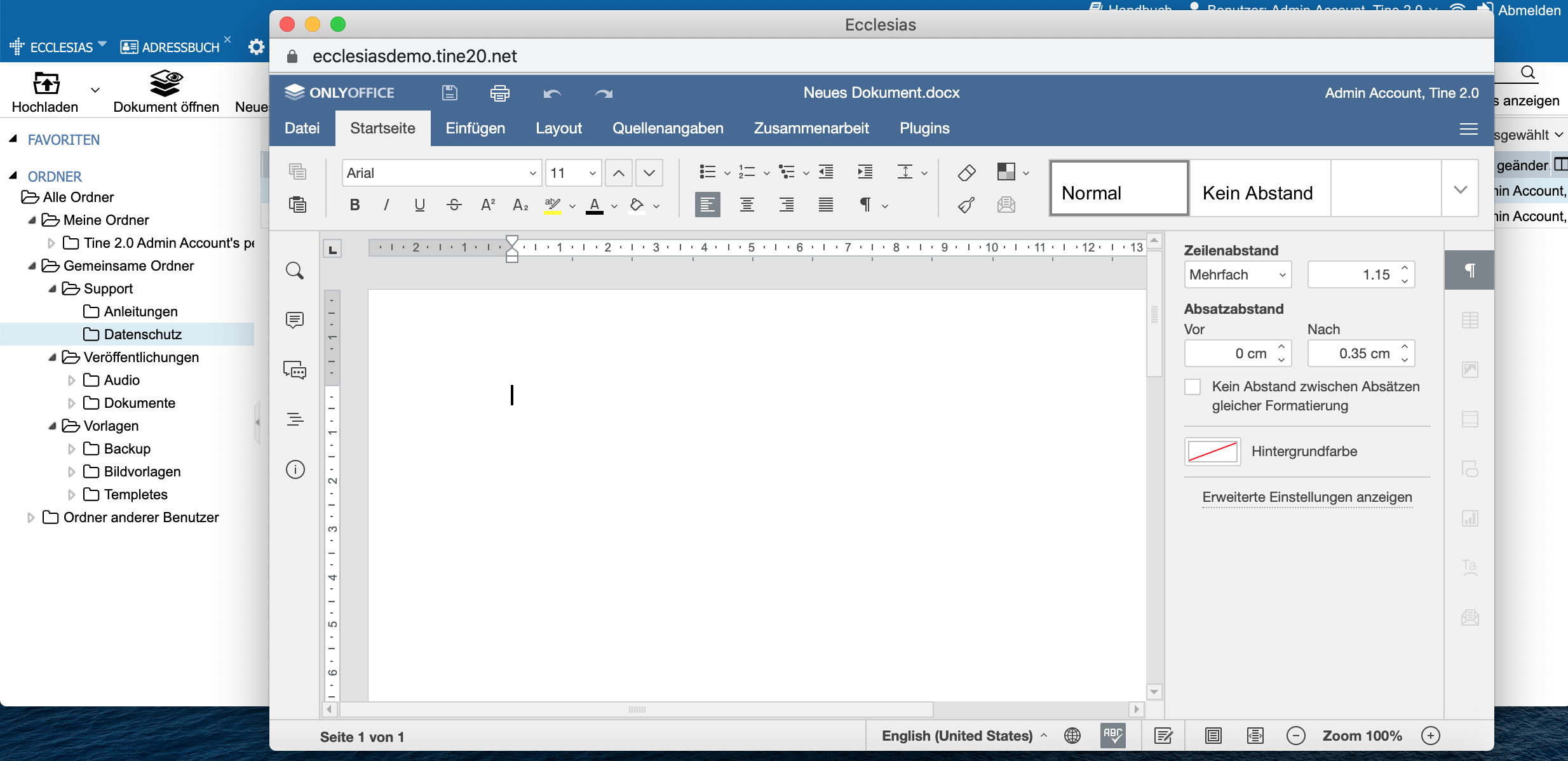Save the document with the save icon
The height and width of the screenshot is (761, 1568).
coord(450,93)
